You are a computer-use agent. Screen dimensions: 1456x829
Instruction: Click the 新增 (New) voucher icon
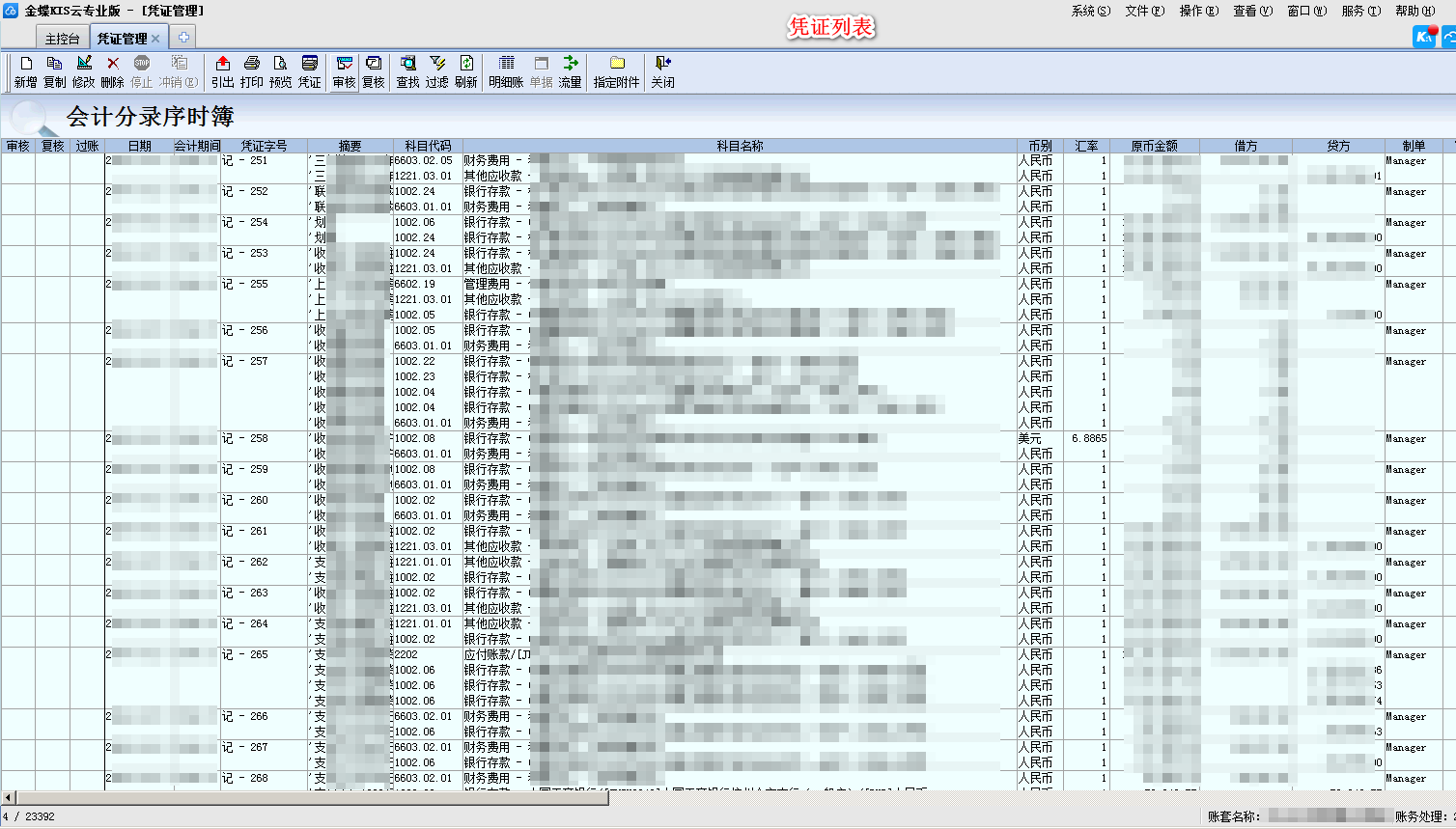pyautogui.click(x=26, y=70)
